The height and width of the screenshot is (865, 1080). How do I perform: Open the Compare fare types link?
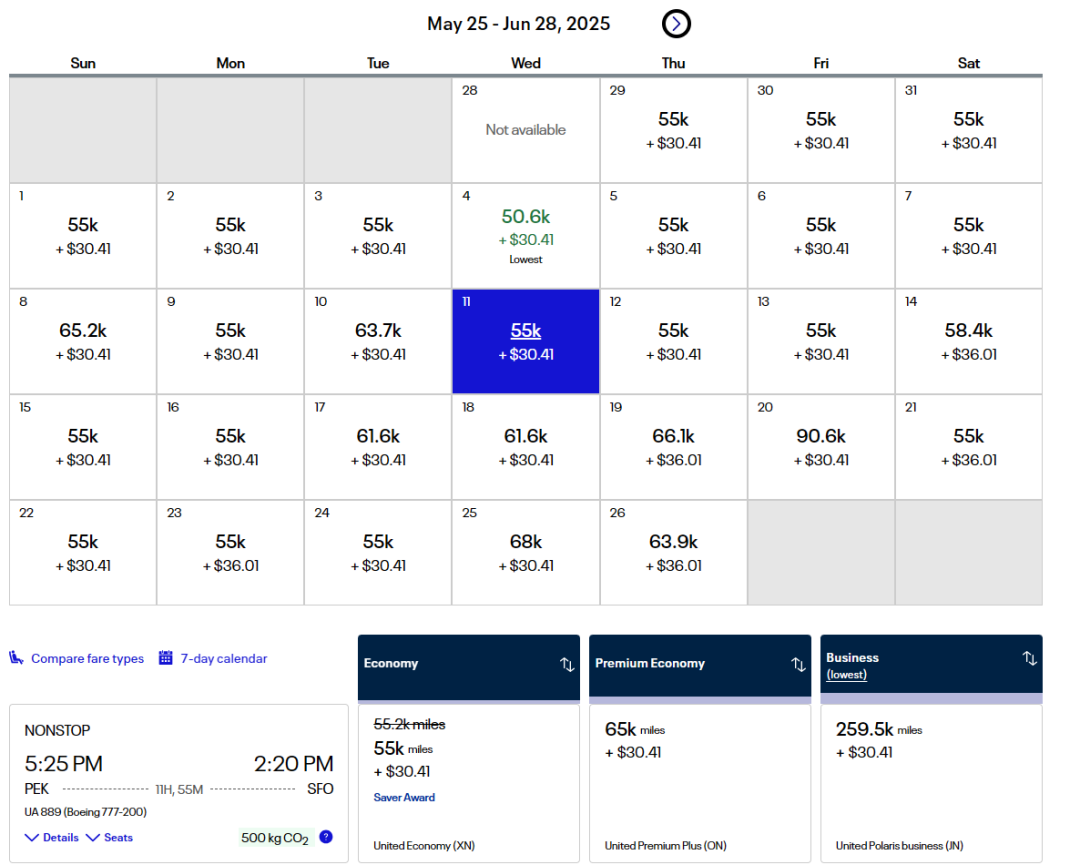click(x=87, y=658)
